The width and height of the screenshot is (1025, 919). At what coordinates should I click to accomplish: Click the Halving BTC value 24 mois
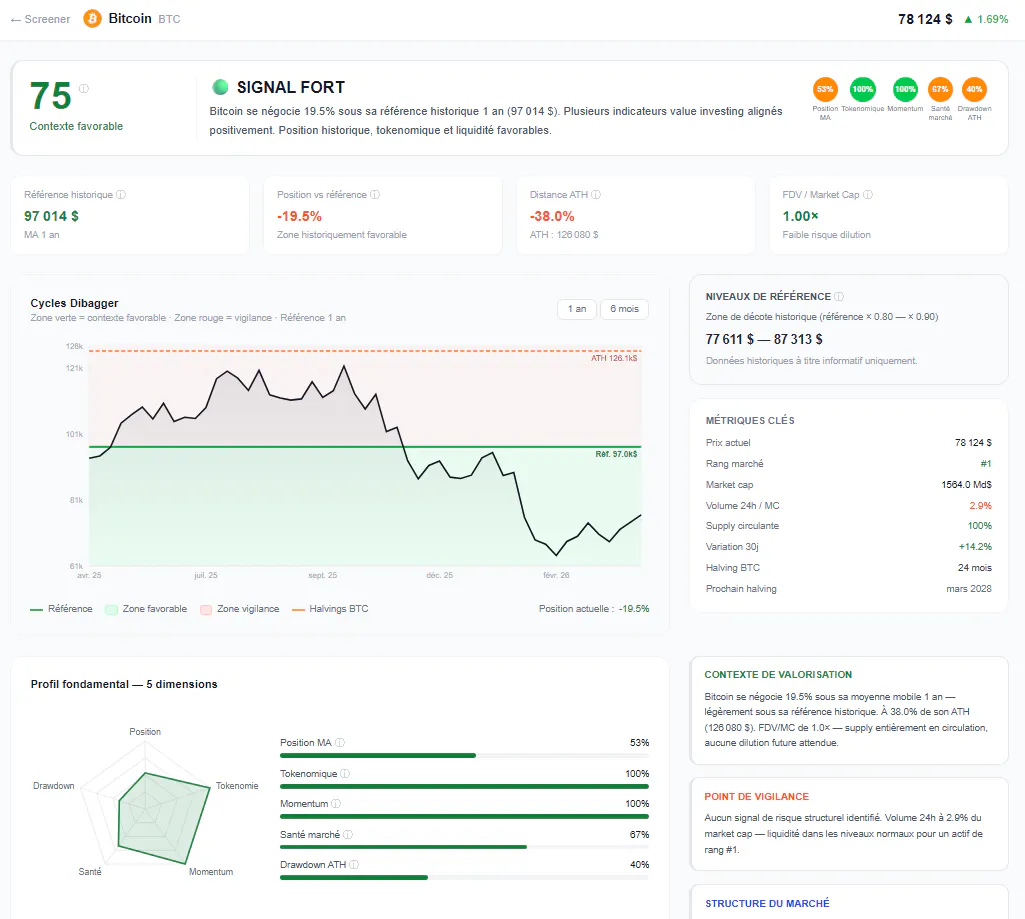[975, 568]
